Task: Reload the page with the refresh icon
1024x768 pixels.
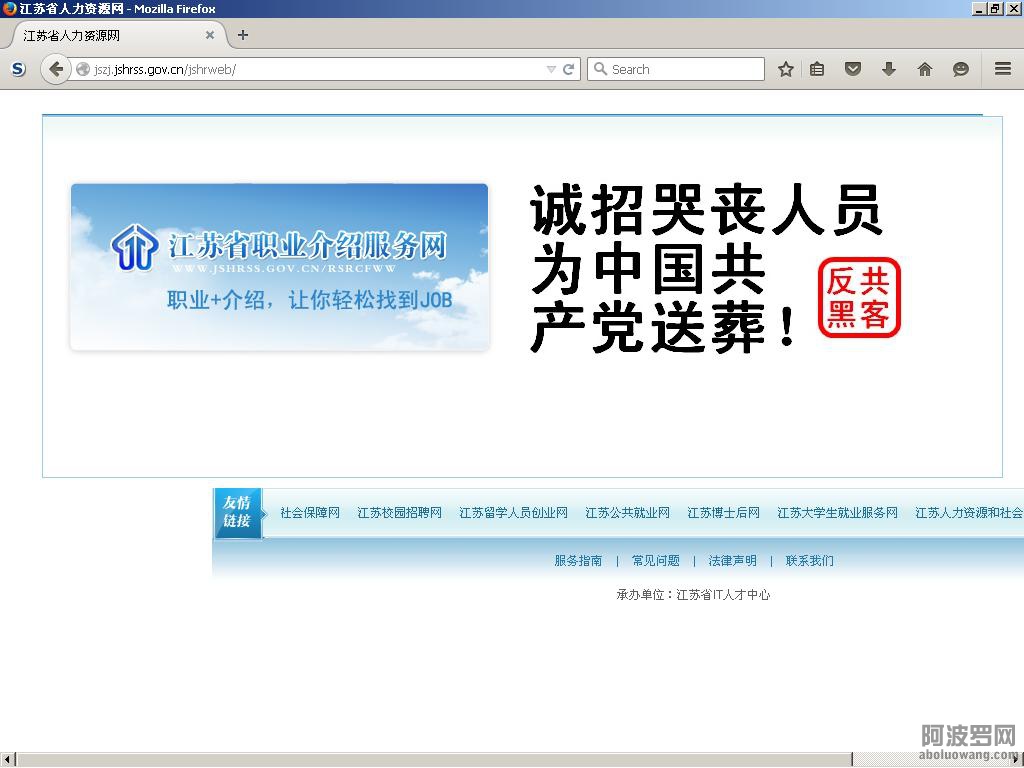Action: tap(568, 69)
